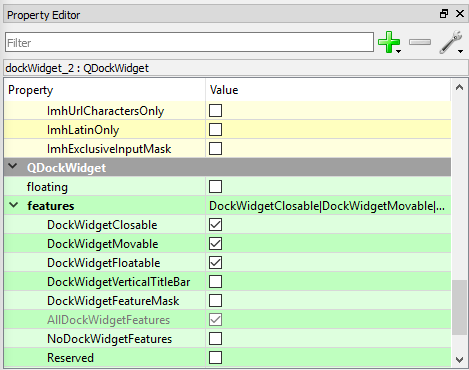Check NoDockWidgetFeatures checkbox
The image size is (469, 370).
215,339
